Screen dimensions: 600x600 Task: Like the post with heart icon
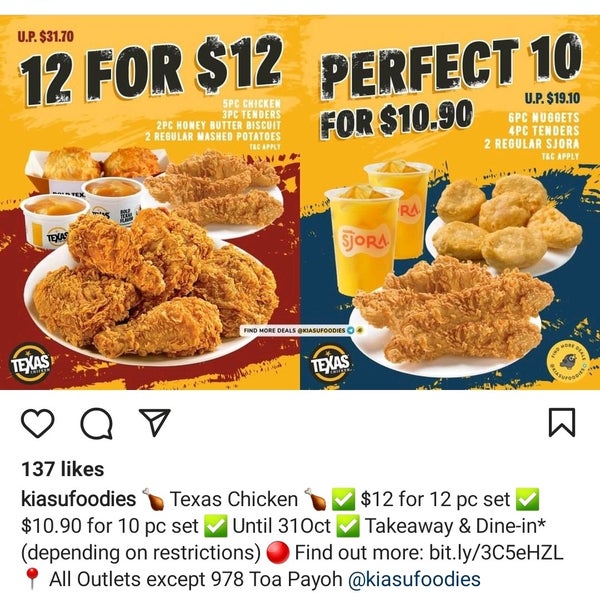38,423
